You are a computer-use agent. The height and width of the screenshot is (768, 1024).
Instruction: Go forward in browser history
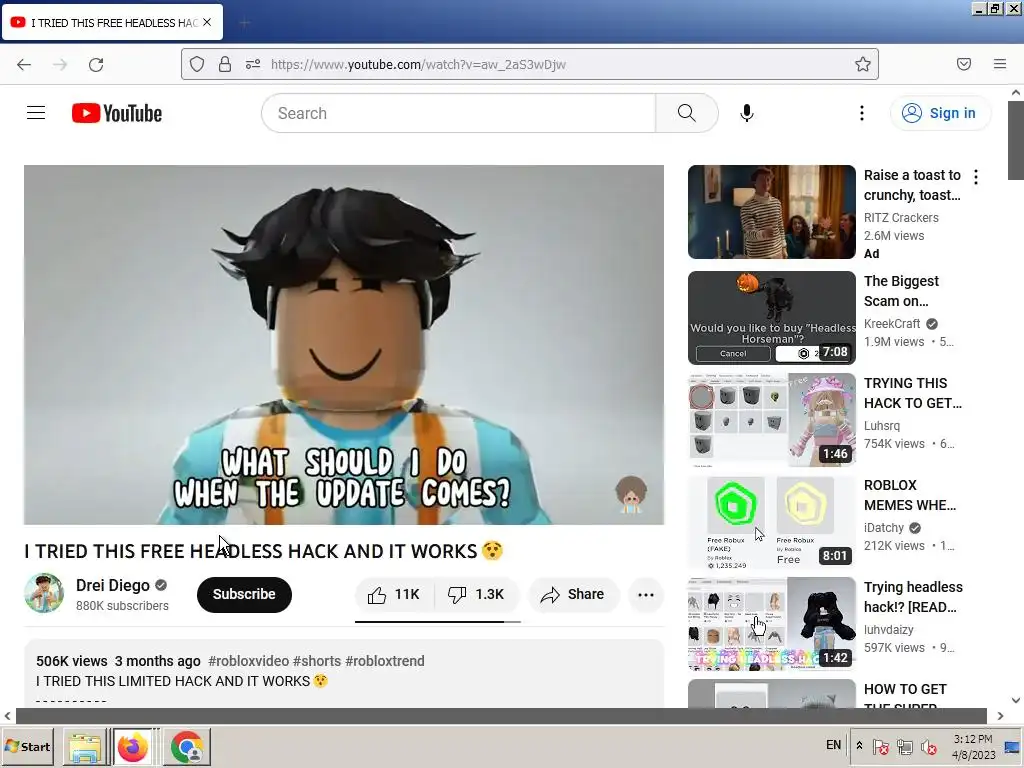point(60,64)
